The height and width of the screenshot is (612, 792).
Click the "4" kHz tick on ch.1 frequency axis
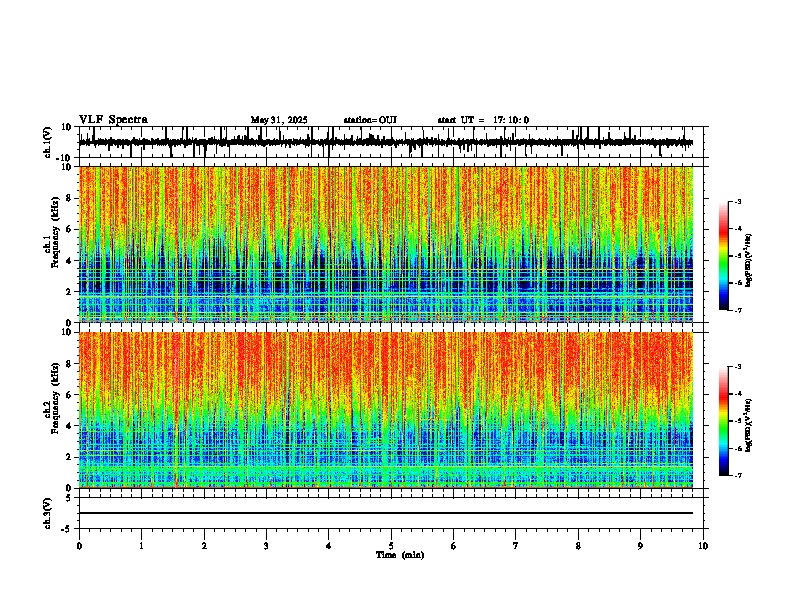(70, 261)
